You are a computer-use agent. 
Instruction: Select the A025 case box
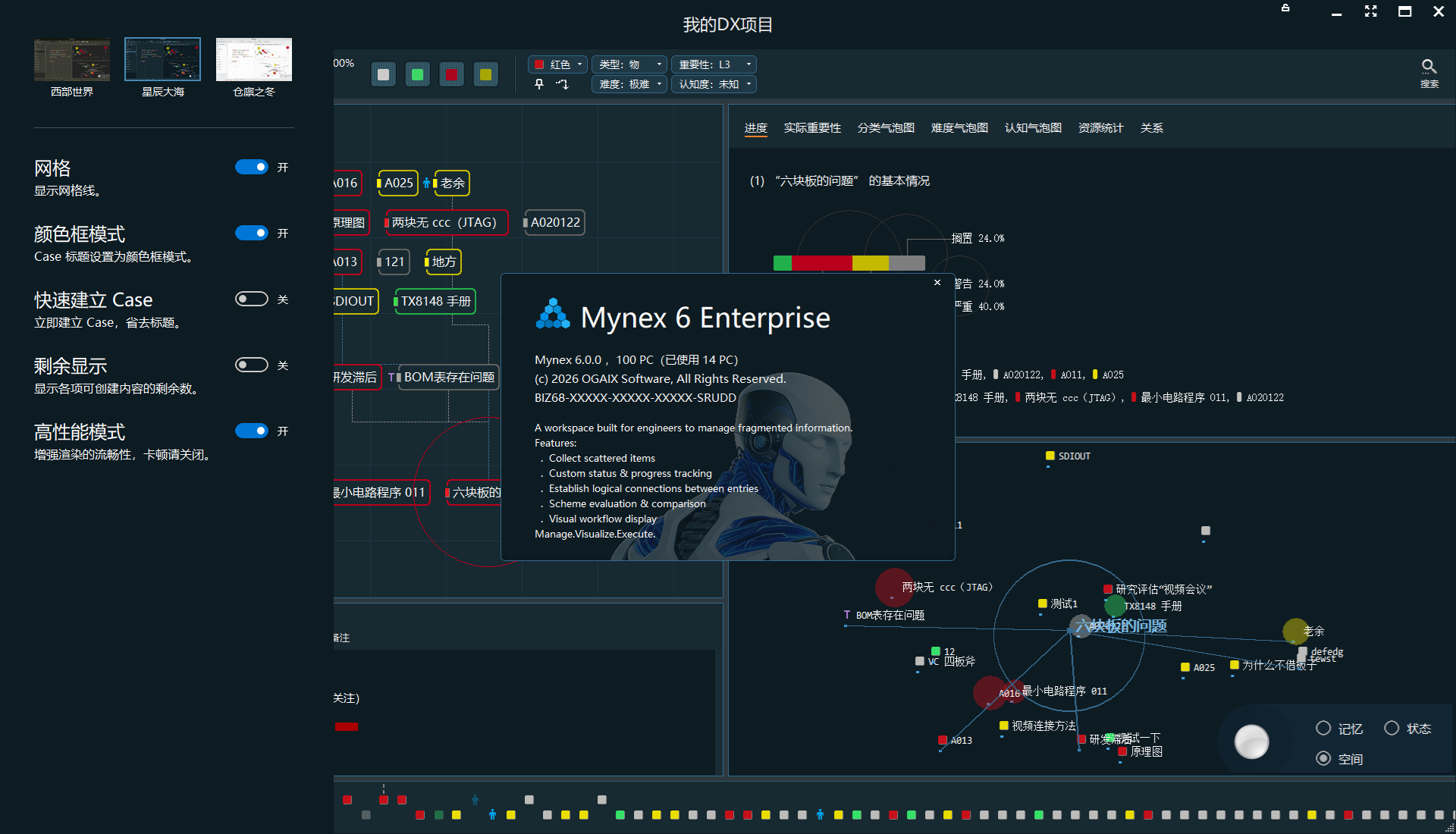click(397, 183)
